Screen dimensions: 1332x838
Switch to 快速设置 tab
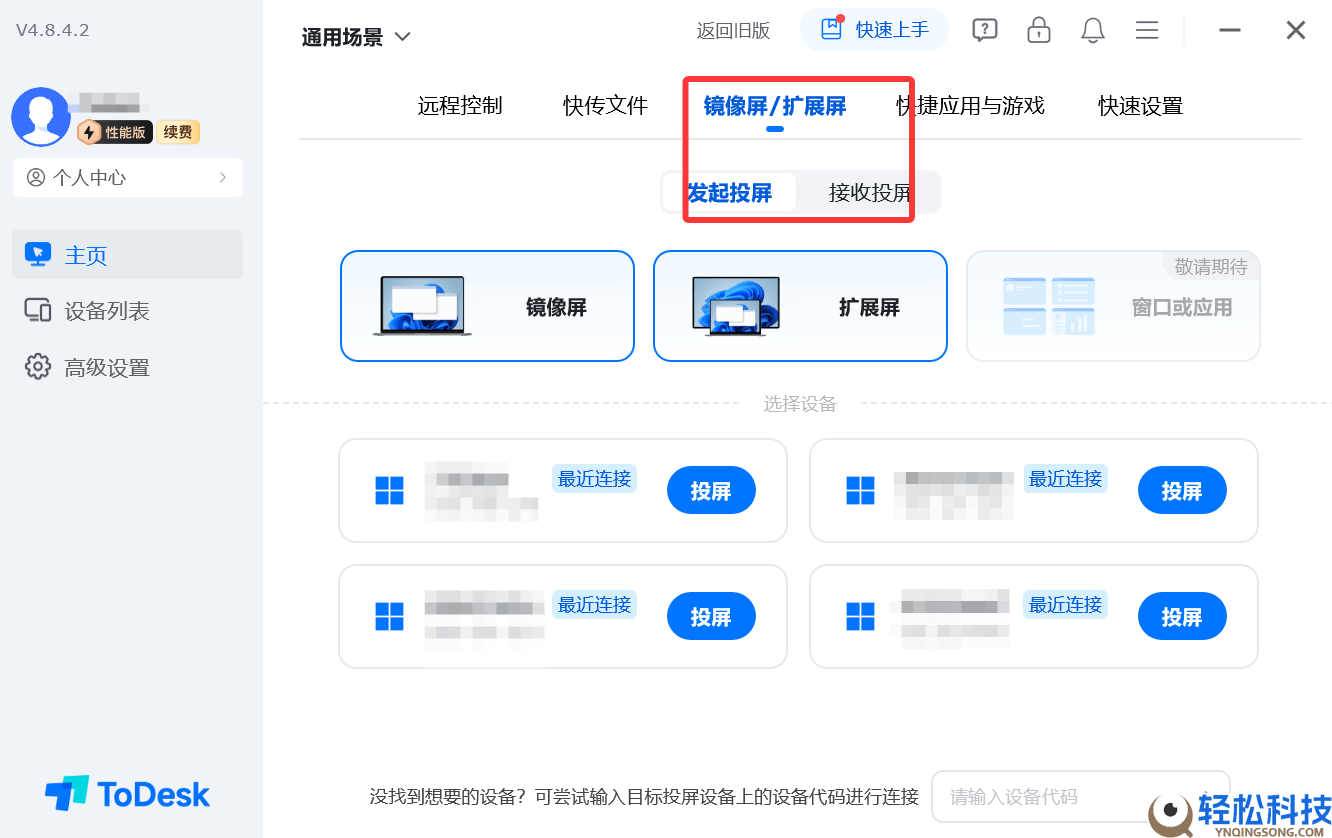point(1140,105)
